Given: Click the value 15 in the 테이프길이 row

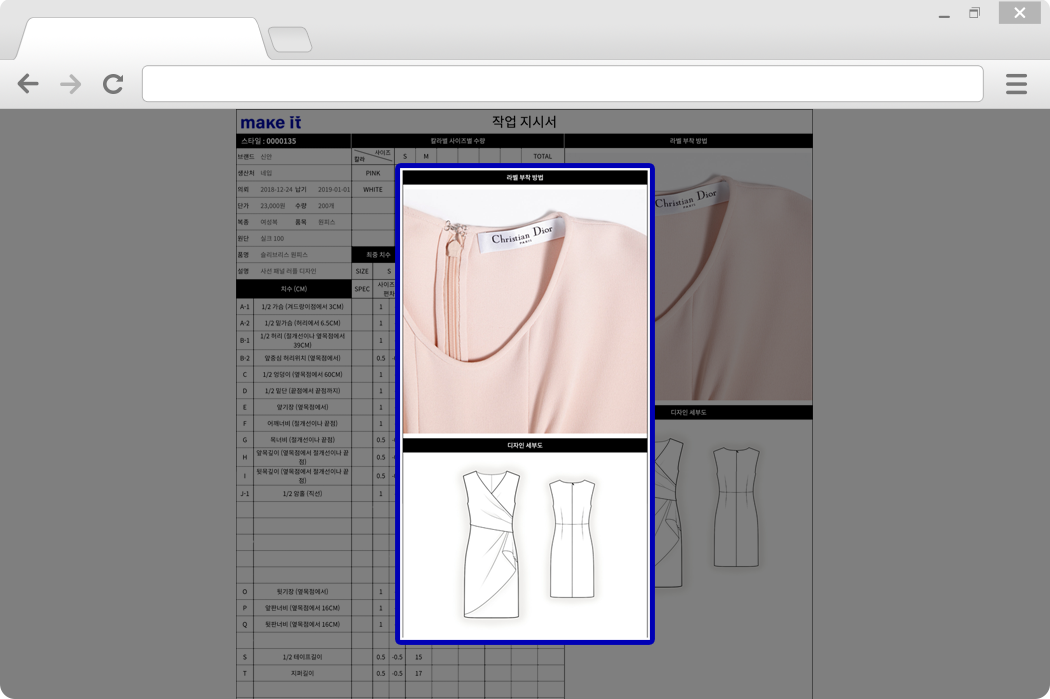Looking at the screenshot, I should click(x=419, y=657).
